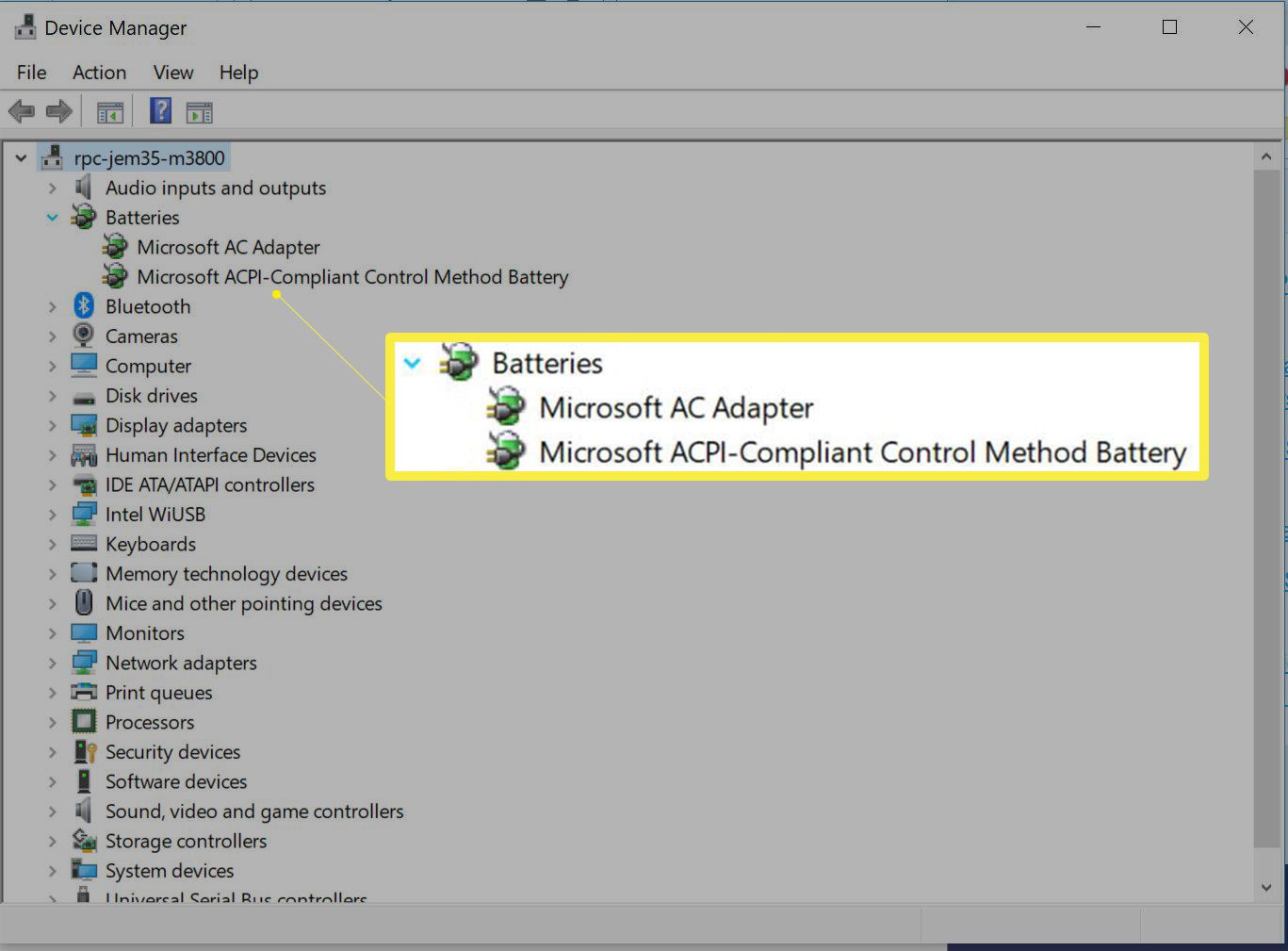Screen dimensions: 1288x951
Task: Open the Action menu
Action: tap(99, 73)
